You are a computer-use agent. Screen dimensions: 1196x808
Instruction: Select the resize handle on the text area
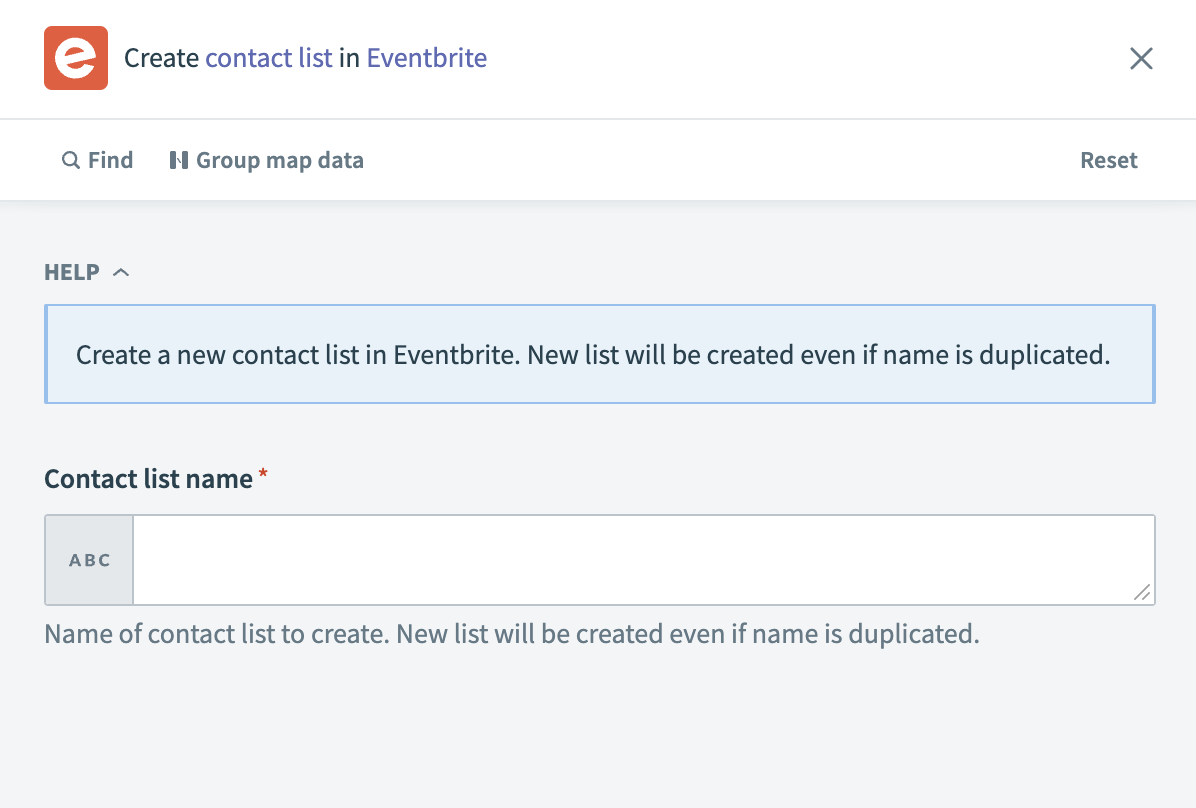point(1142,594)
